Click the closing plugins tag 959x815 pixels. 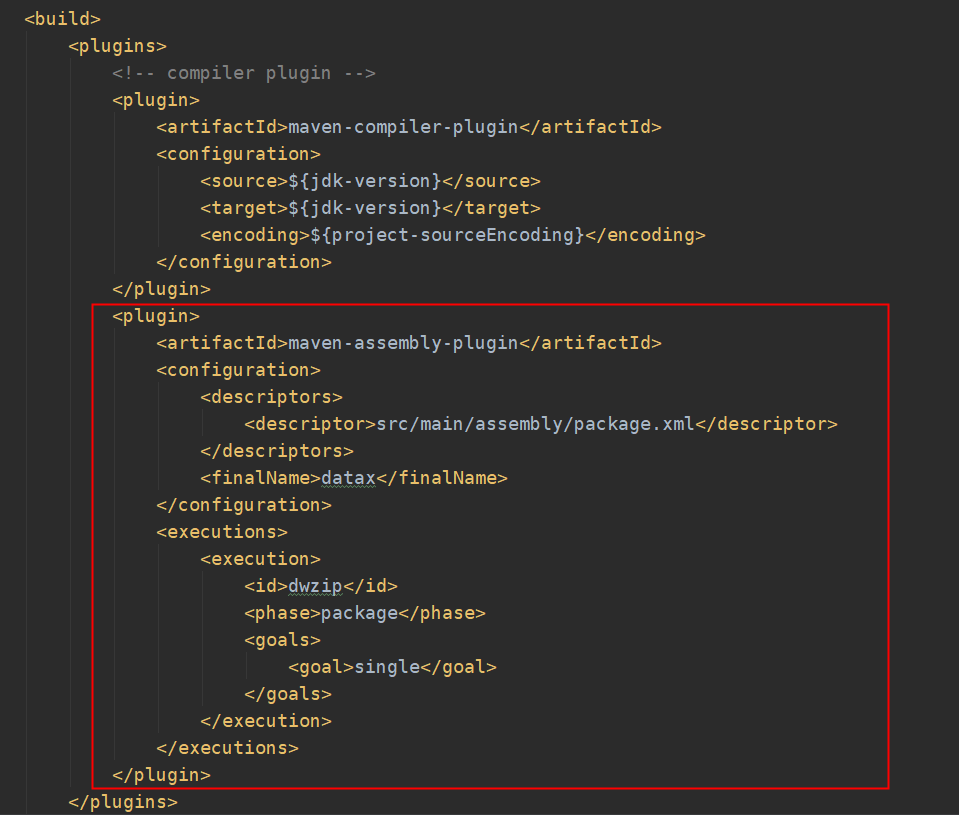[x=122, y=802]
